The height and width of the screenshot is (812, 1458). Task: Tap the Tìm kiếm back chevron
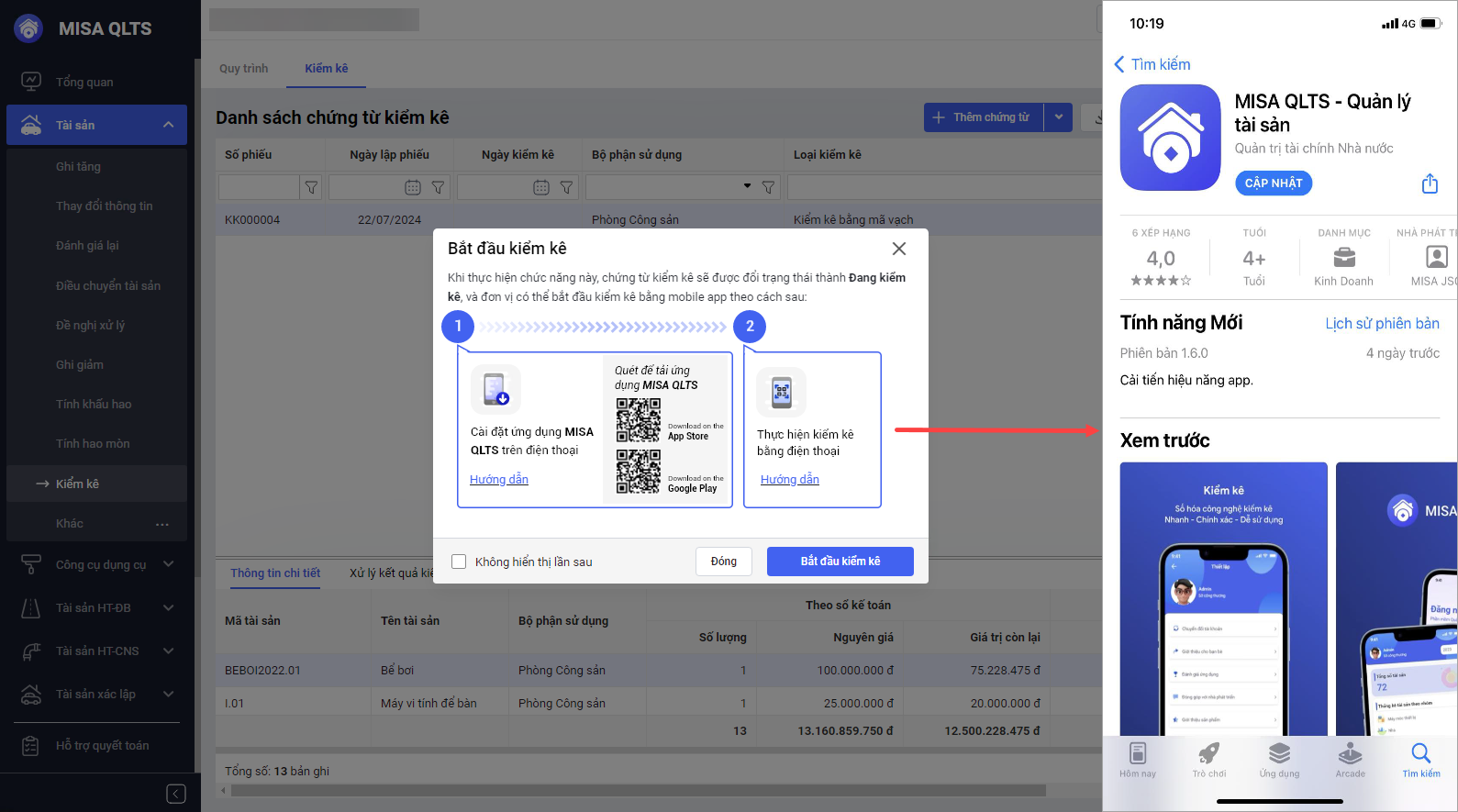pos(1119,64)
